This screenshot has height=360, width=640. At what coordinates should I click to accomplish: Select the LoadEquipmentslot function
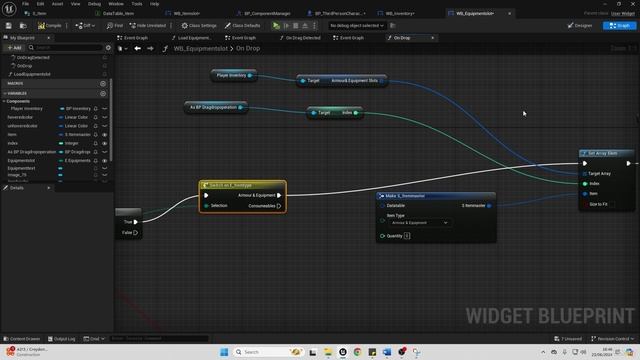32,74
